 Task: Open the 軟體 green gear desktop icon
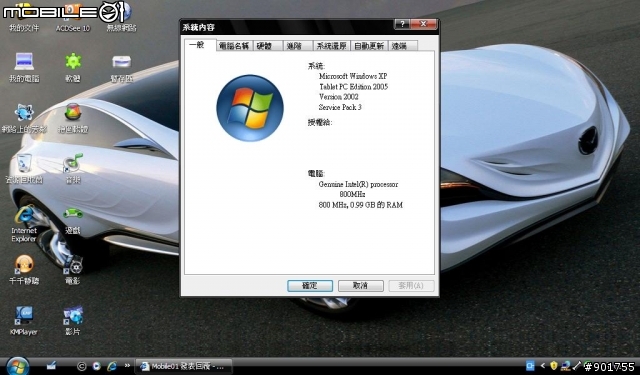coord(73,67)
